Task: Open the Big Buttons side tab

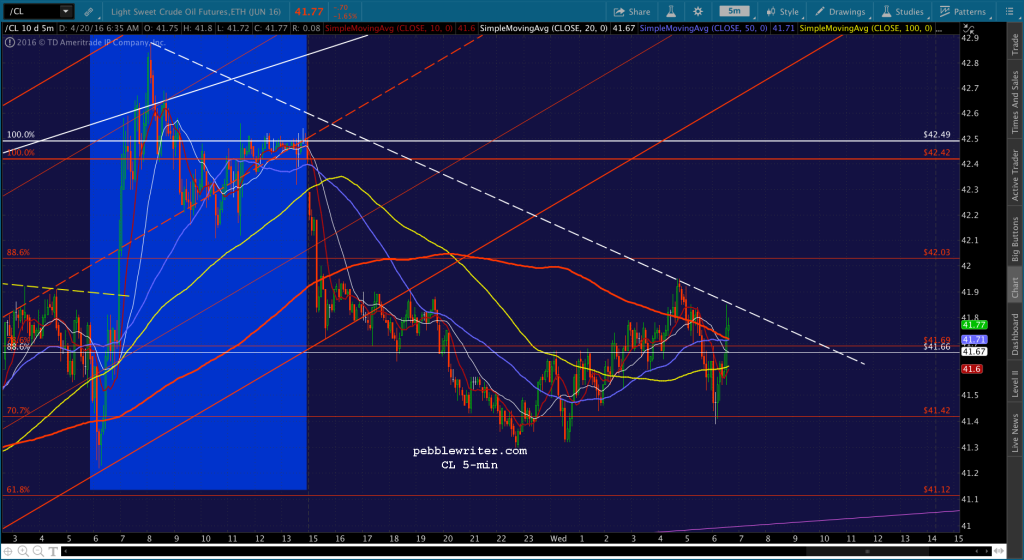Action: click(x=1015, y=240)
